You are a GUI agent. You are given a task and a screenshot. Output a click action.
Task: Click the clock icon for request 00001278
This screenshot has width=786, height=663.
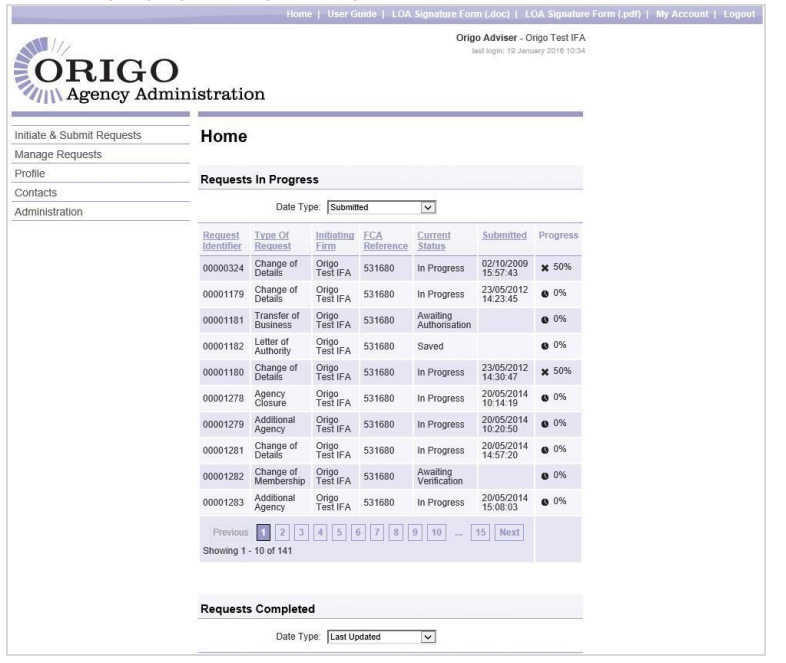[x=545, y=398]
